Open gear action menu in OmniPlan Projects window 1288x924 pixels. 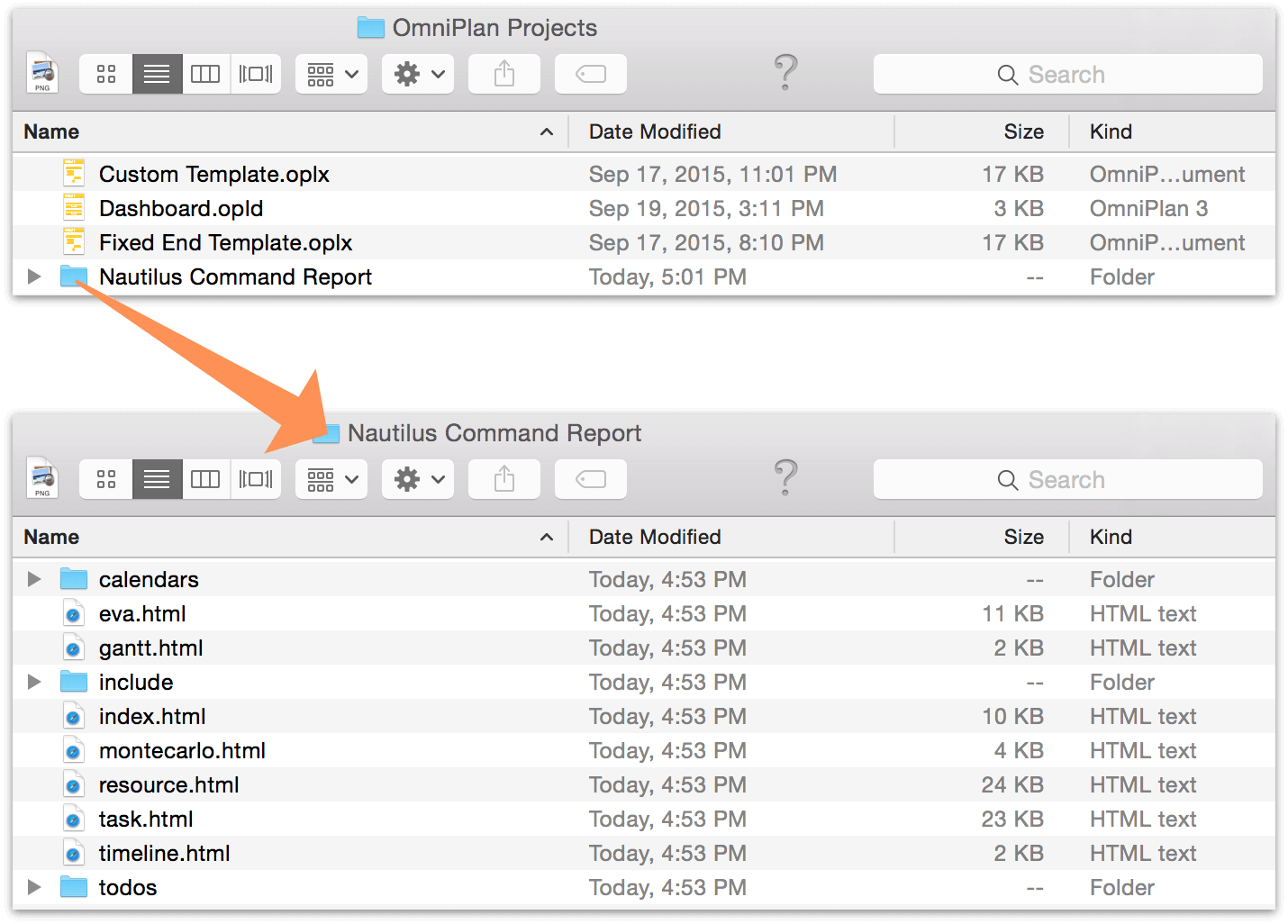[418, 74]
